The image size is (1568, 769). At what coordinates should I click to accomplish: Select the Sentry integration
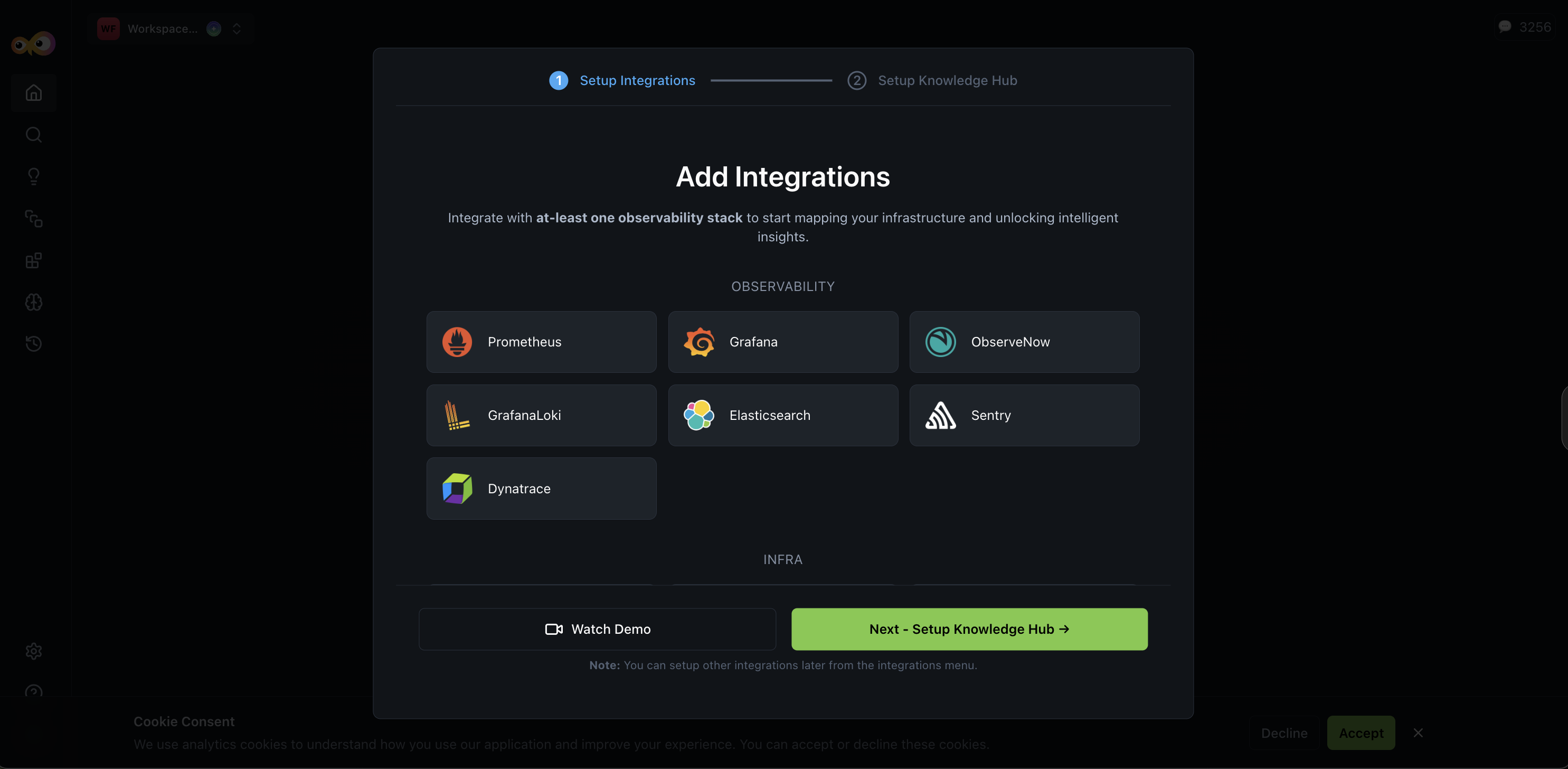pyautogui.click(x=1024, y=415)
